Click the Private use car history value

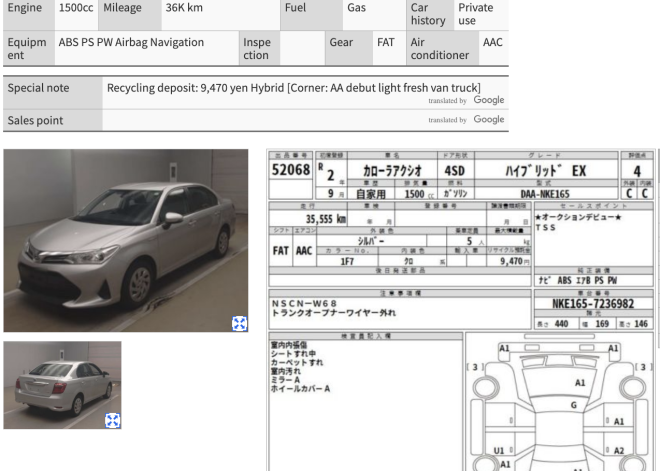pos(475,13)
